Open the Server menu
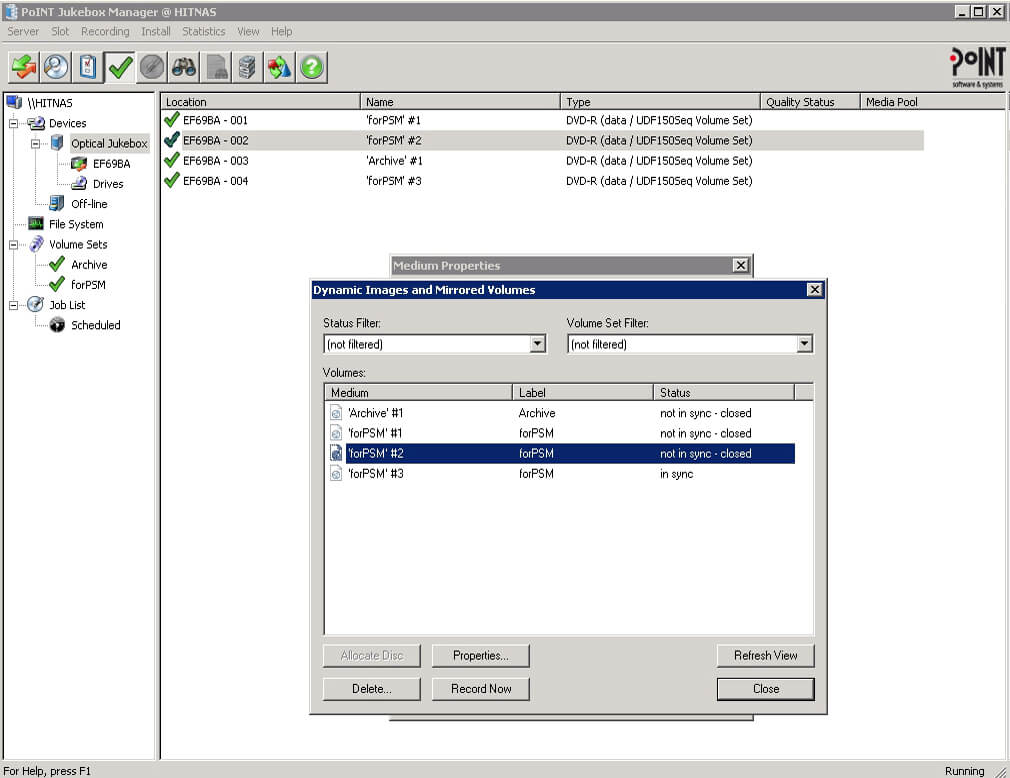Screen dimensions: 1010x778 coord(23,31)
